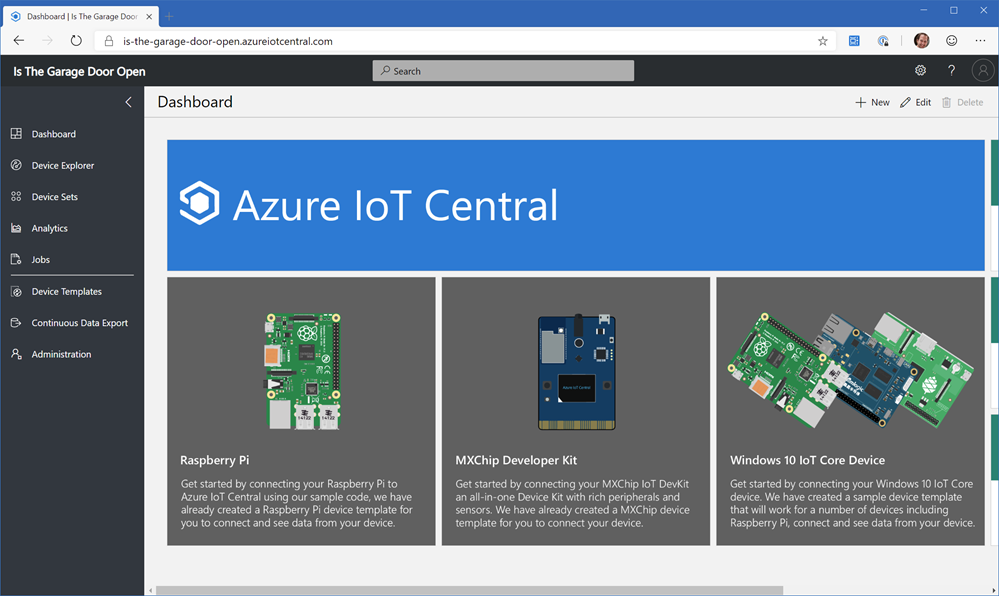This screenshot has width=999, height=596.
Task: Click the browser extension icon with the lock badge
Action: (883, 41)
